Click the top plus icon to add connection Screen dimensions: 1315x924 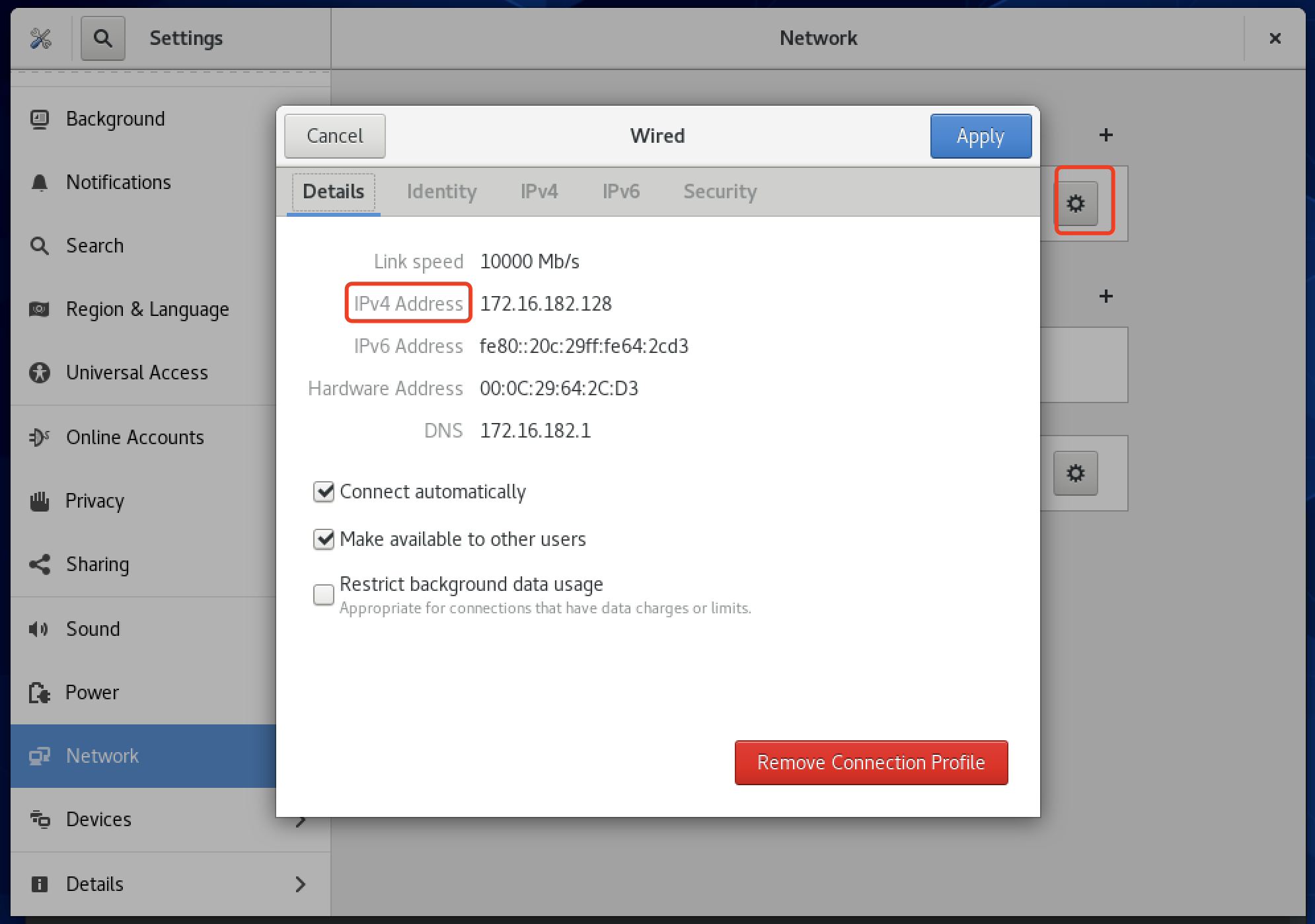point(1106,135)
